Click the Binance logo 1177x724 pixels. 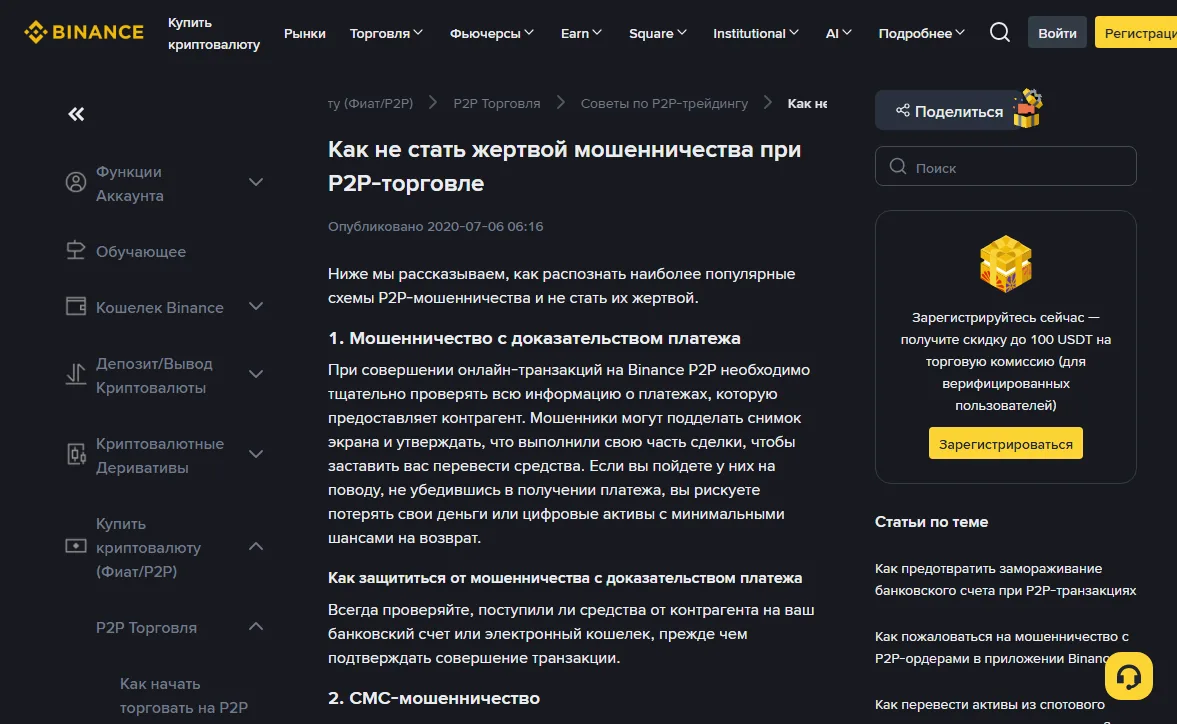click(83, 32)
